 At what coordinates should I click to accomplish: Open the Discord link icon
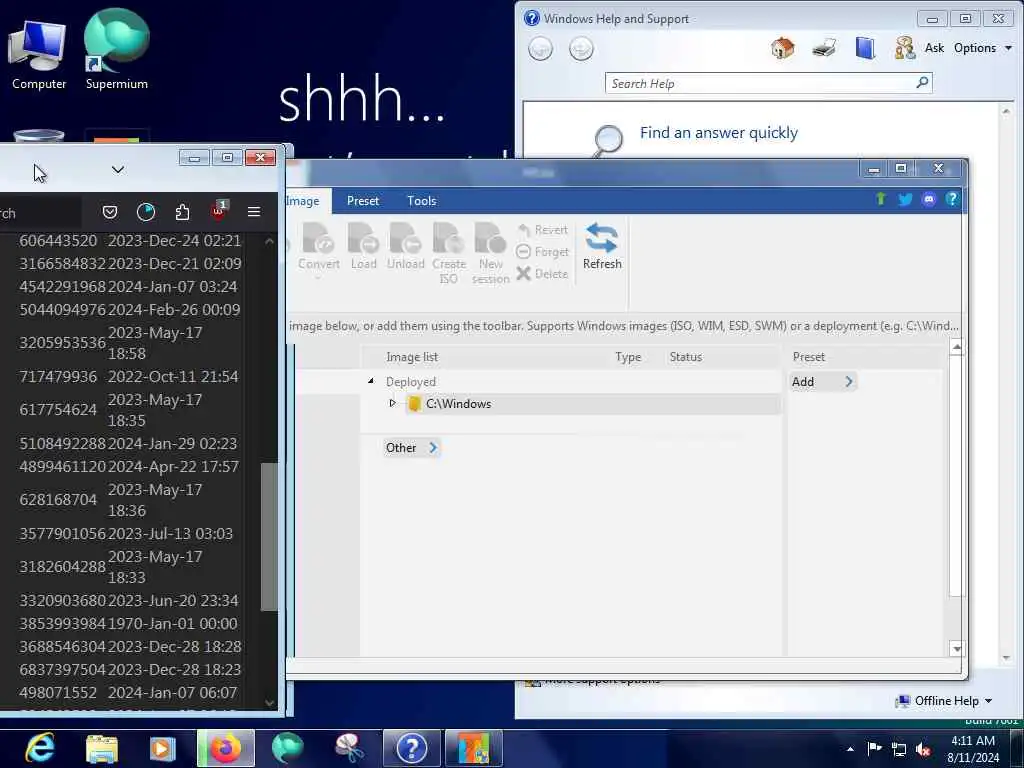coord(929,199)
